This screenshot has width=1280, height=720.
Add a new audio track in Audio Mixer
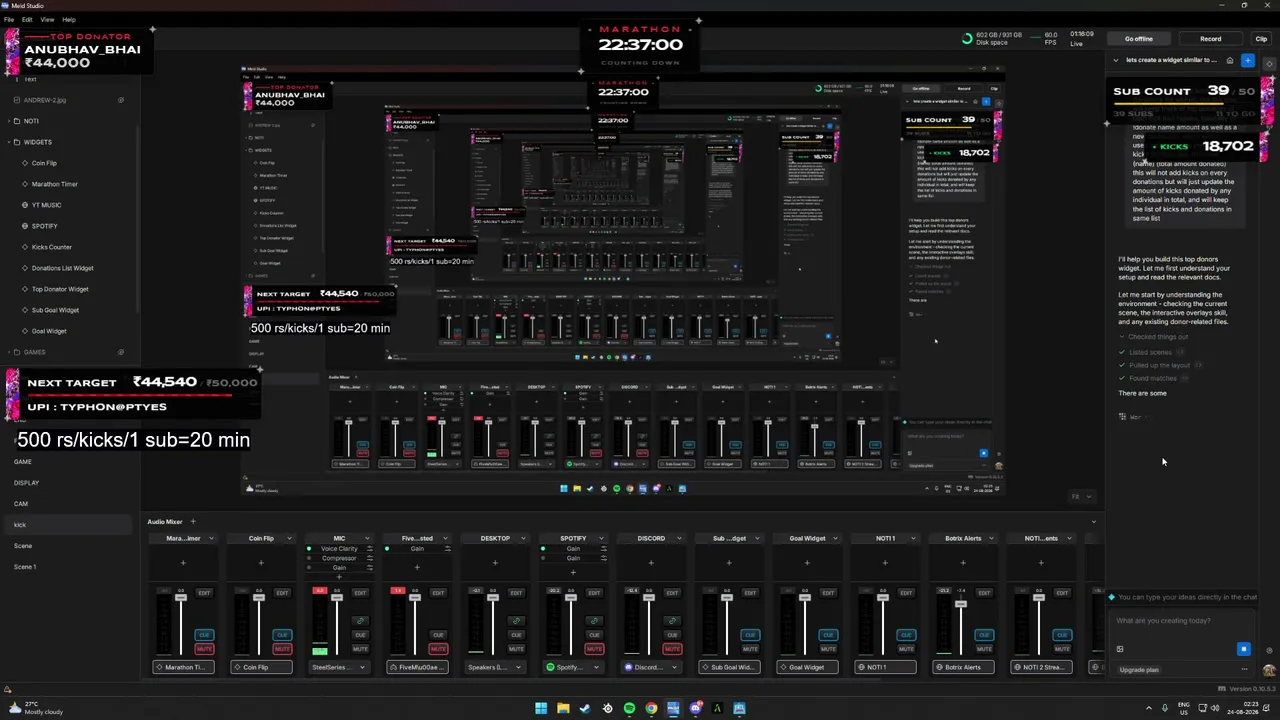point(193,521)
